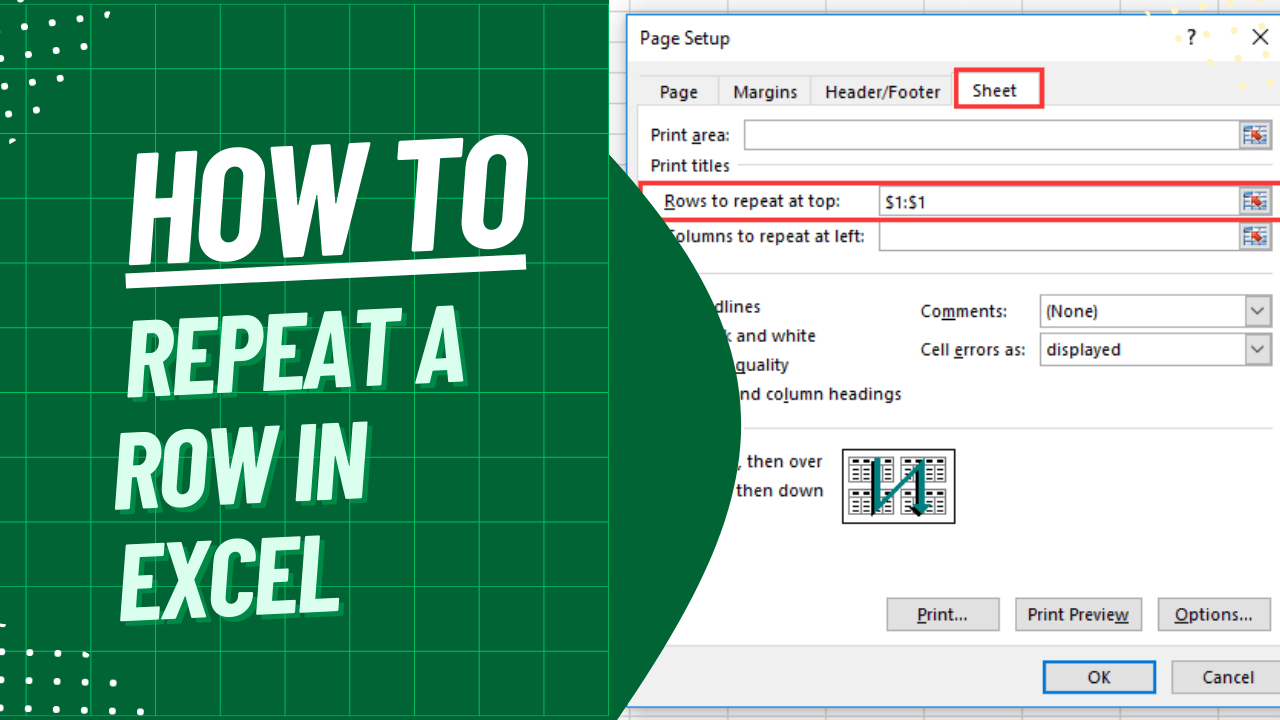The height and width of the screenshot is (720, 1280).
Task: Confirm with the OK button
Action: 1099,677
